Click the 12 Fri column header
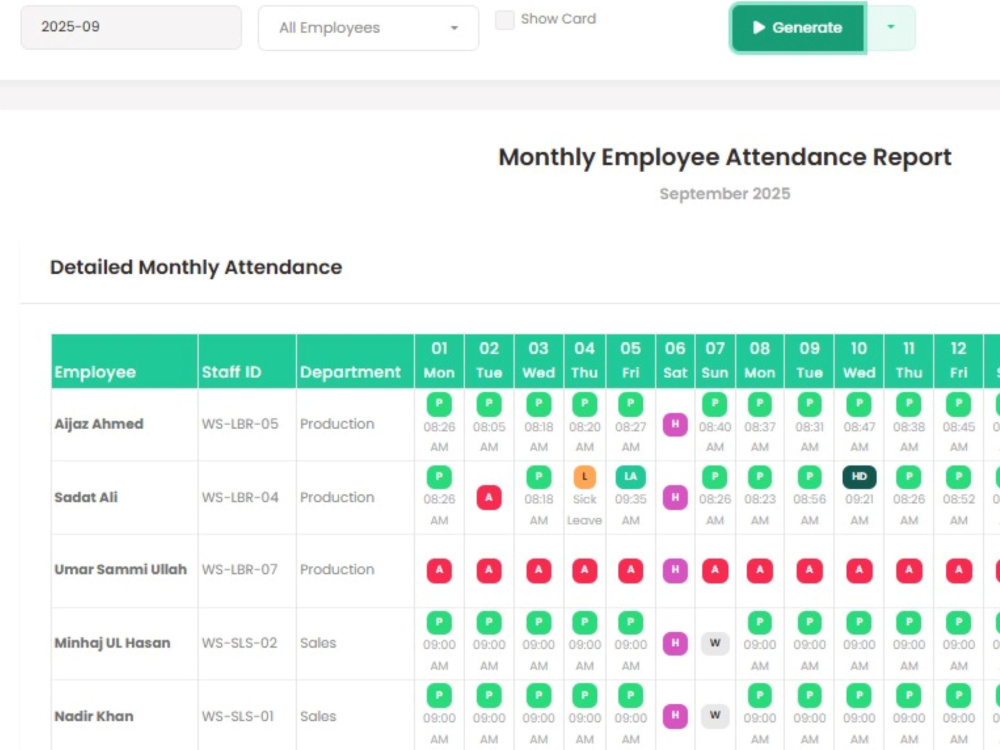1000x750 pixels. (959, 361)
